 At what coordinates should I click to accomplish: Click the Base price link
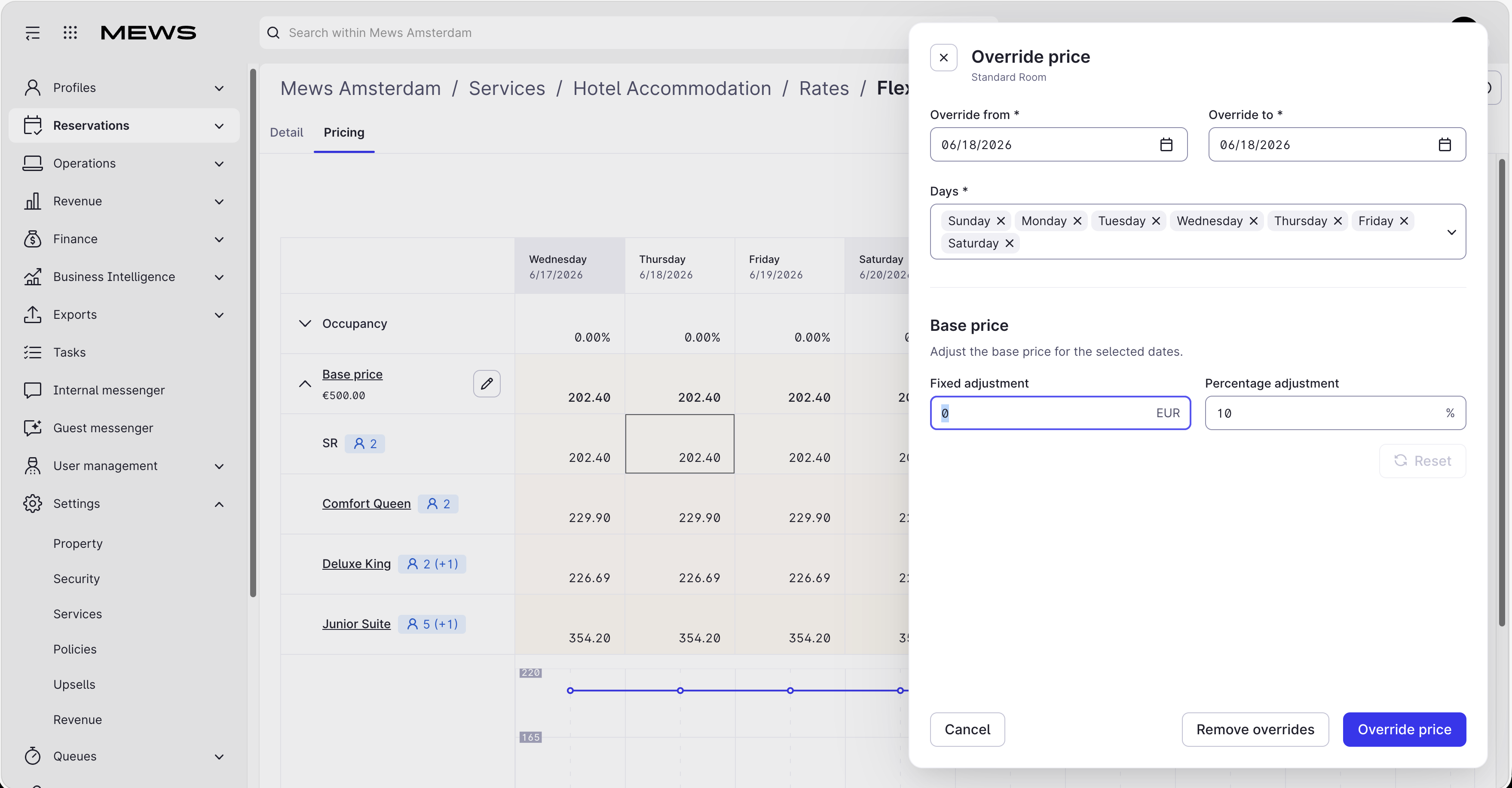point(352,374)
